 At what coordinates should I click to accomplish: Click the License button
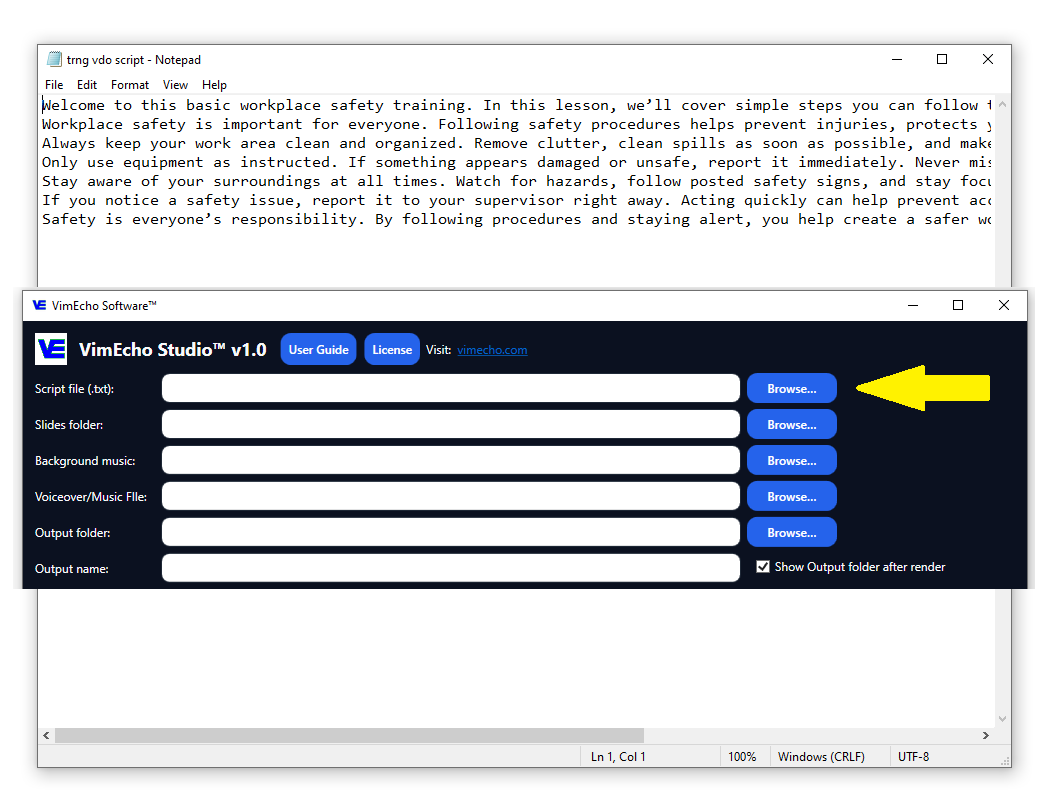pos(391,349)
